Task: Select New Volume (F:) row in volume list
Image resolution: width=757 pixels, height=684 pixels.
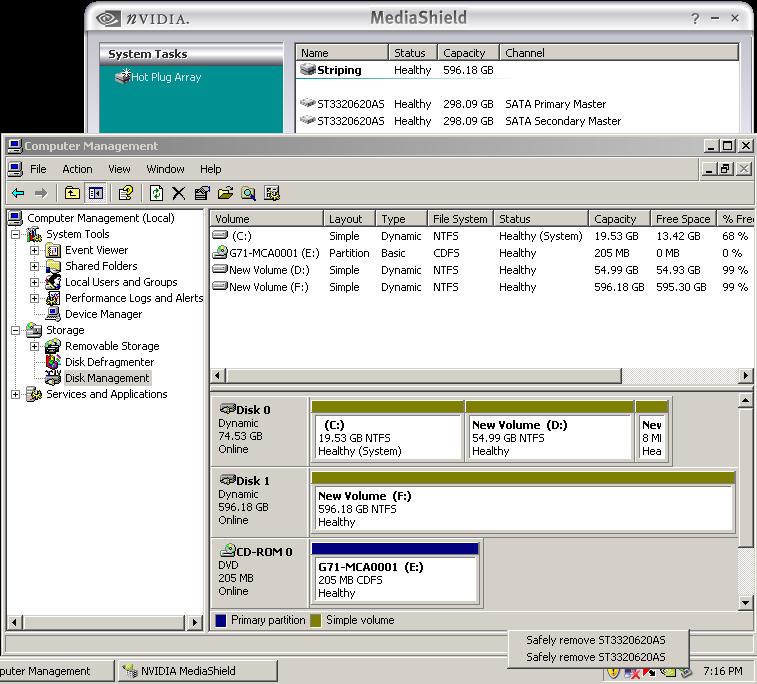Action: pos(481,287)
